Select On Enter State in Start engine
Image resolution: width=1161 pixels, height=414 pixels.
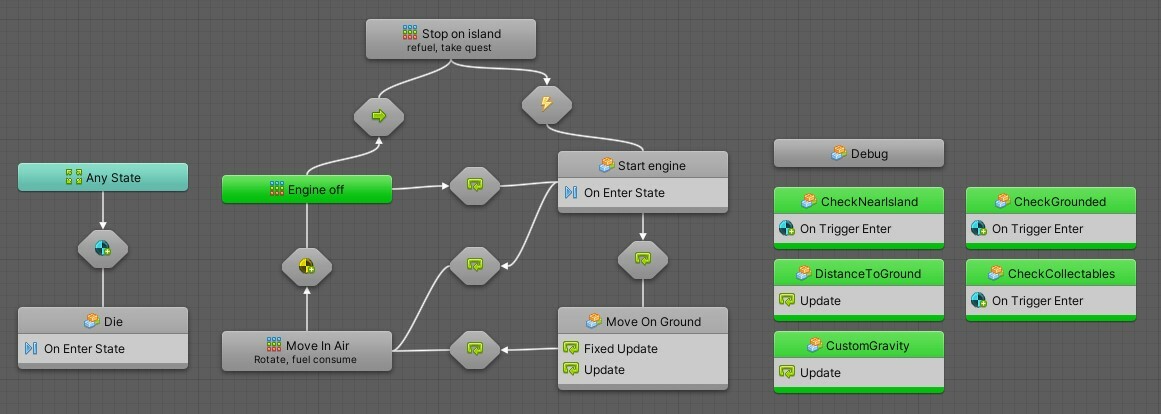623,193
